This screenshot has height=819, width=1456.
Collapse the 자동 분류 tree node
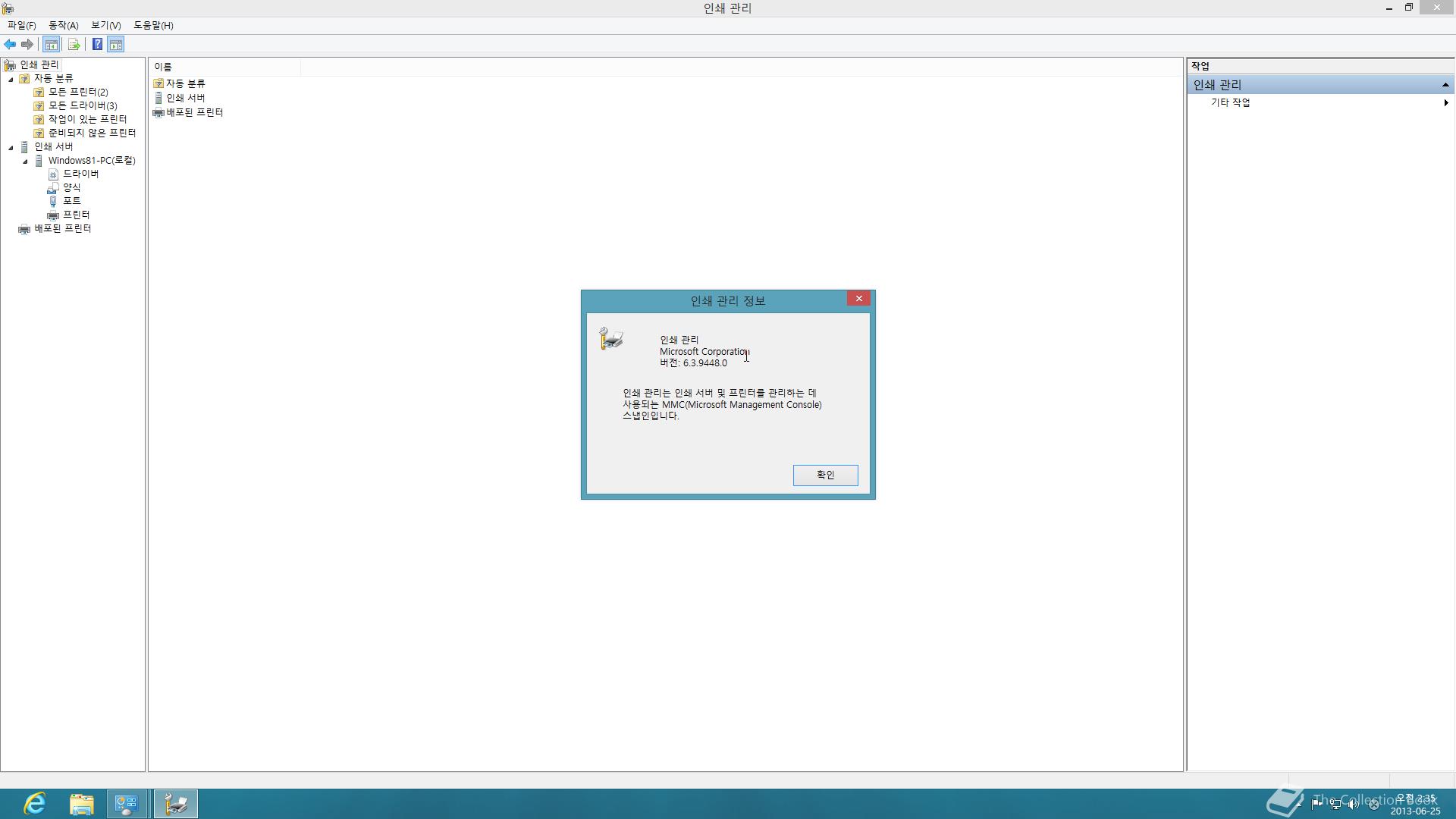click(11, 79)
